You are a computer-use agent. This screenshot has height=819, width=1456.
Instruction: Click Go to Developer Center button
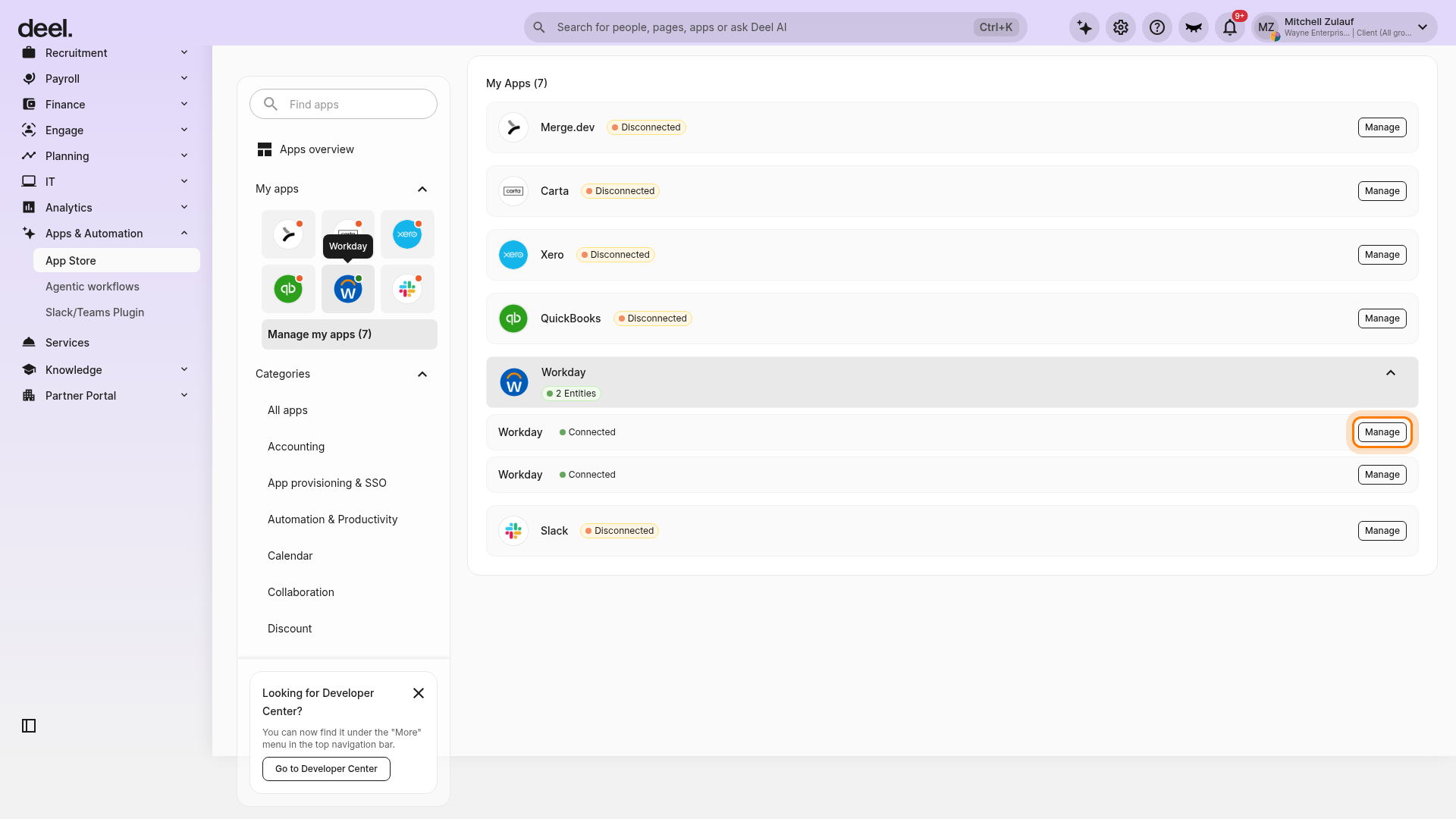pyautogui.click(x=326, y=769)
